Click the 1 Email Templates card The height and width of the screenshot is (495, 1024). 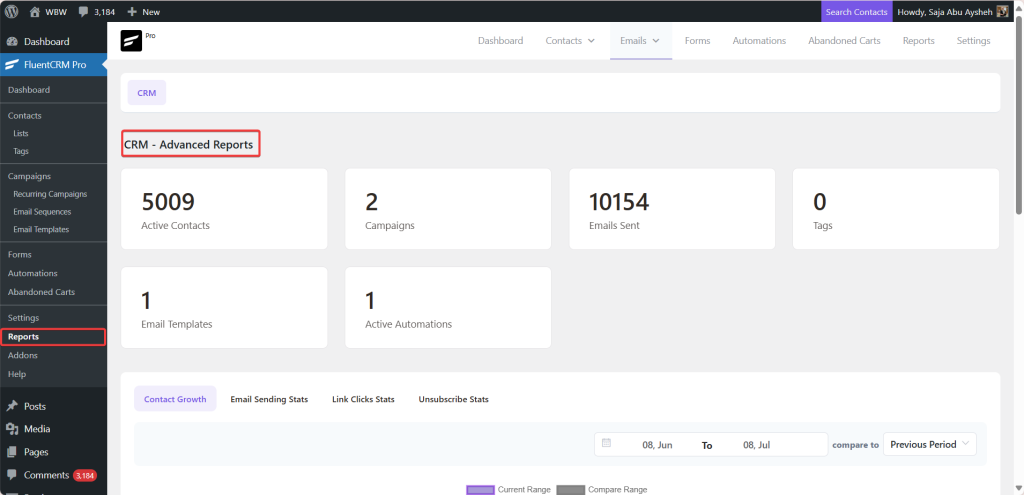coord(224,308)
